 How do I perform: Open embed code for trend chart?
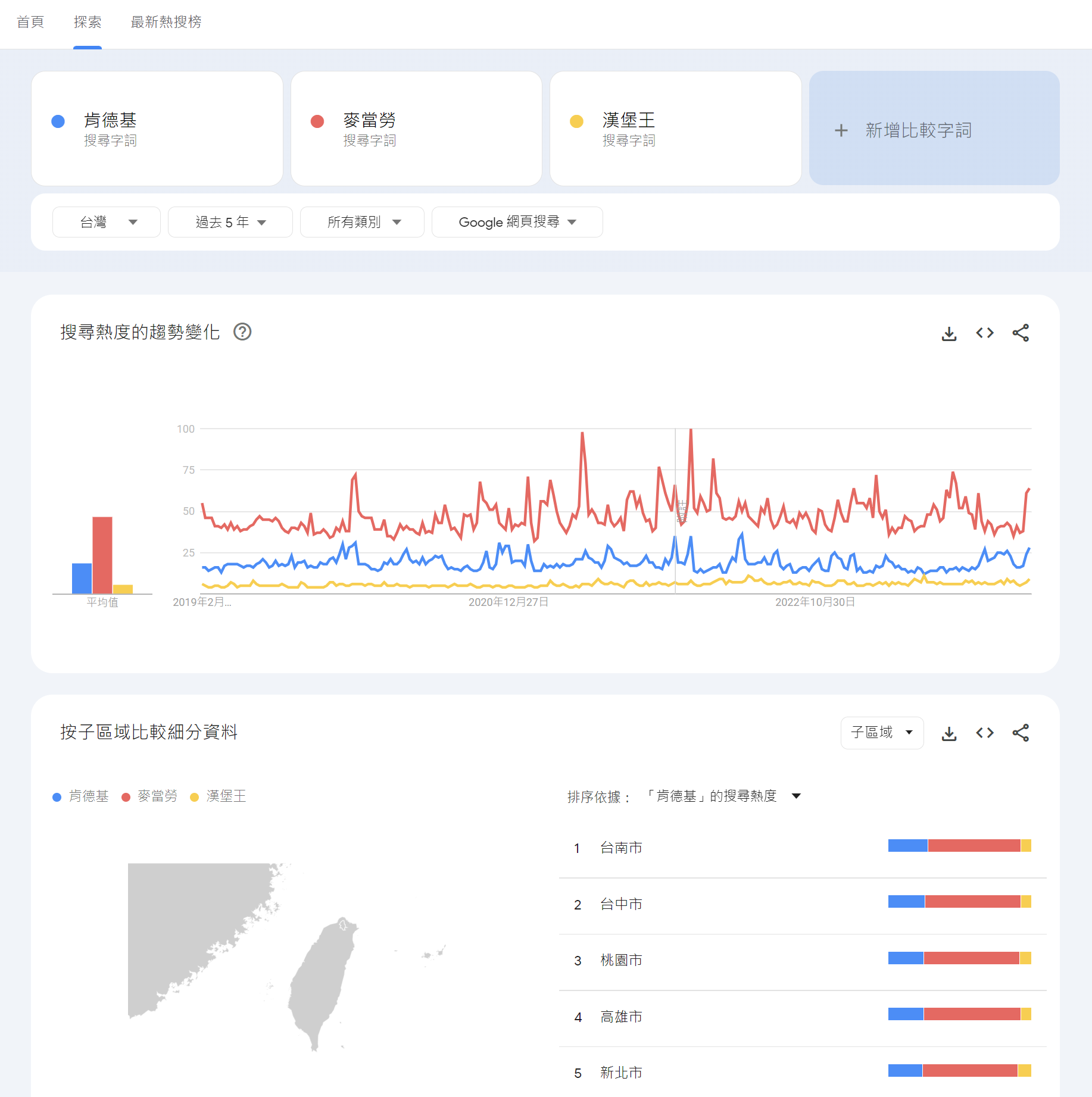[x=985, y=333]
